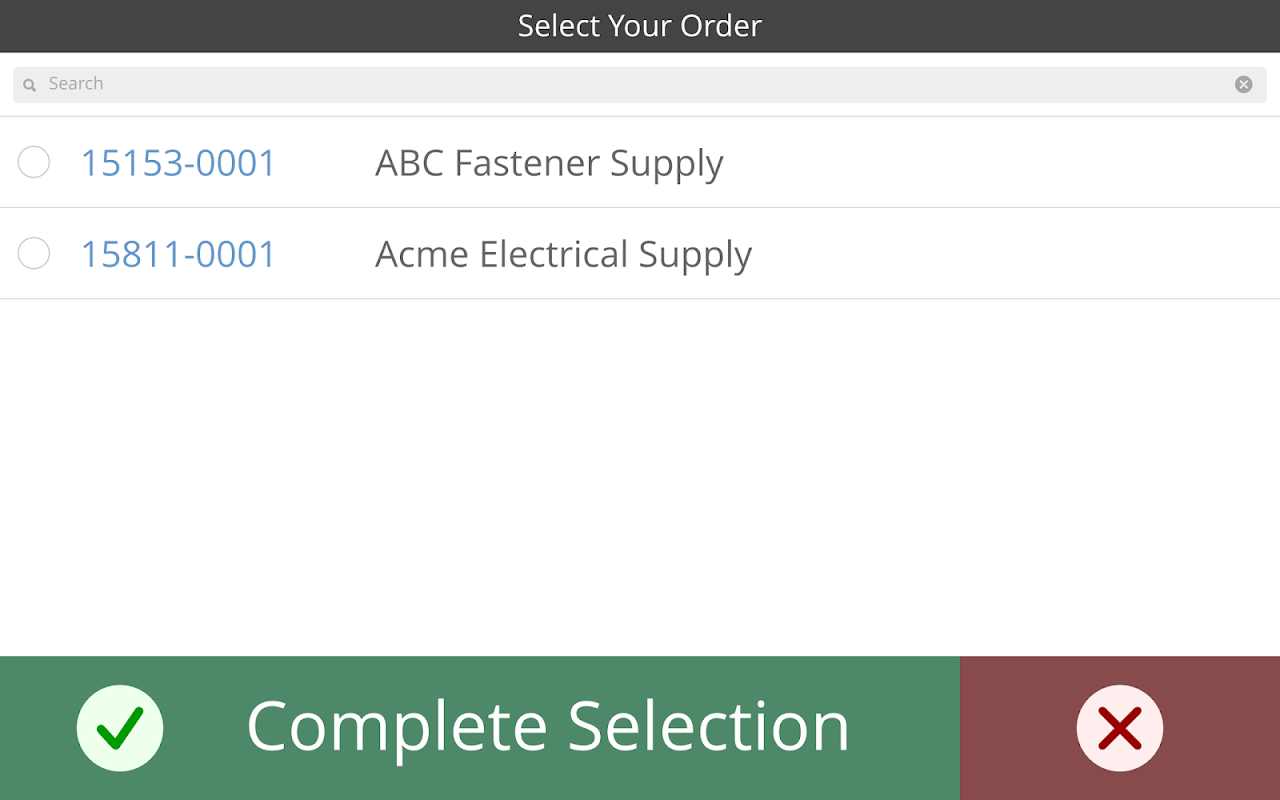Clear the search field with the X icon
The image size is (1280, 800).
(x=1243, y=84)
